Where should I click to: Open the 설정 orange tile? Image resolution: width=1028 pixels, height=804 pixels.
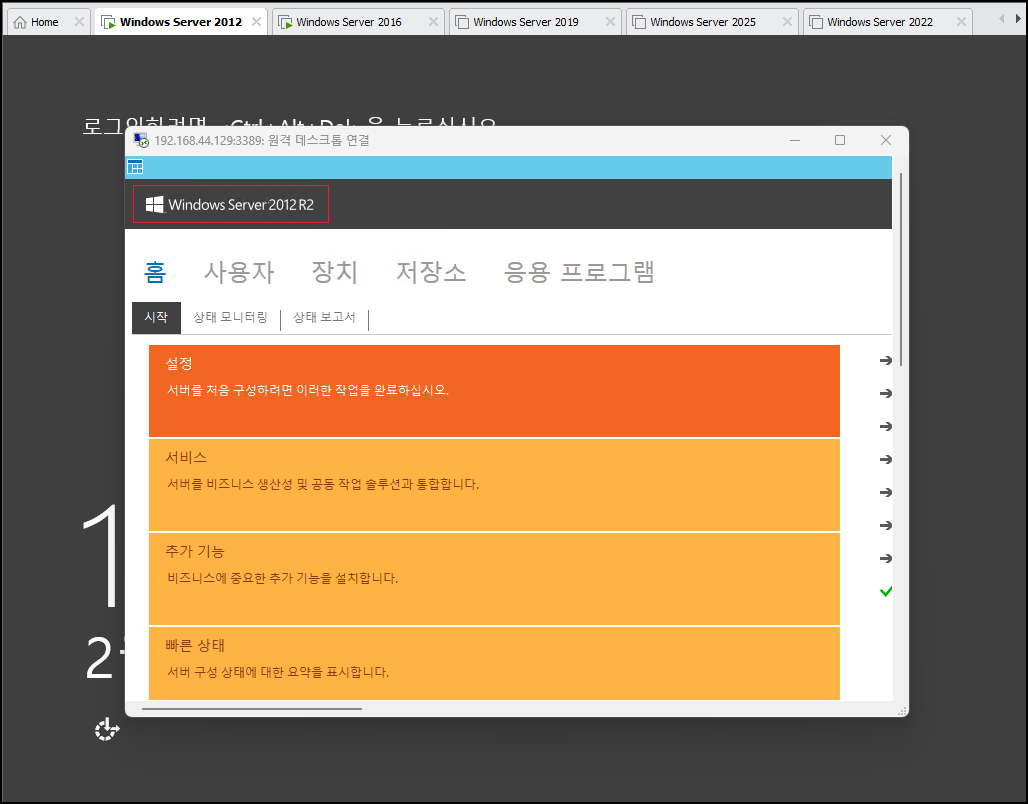[x=494, y=391]
